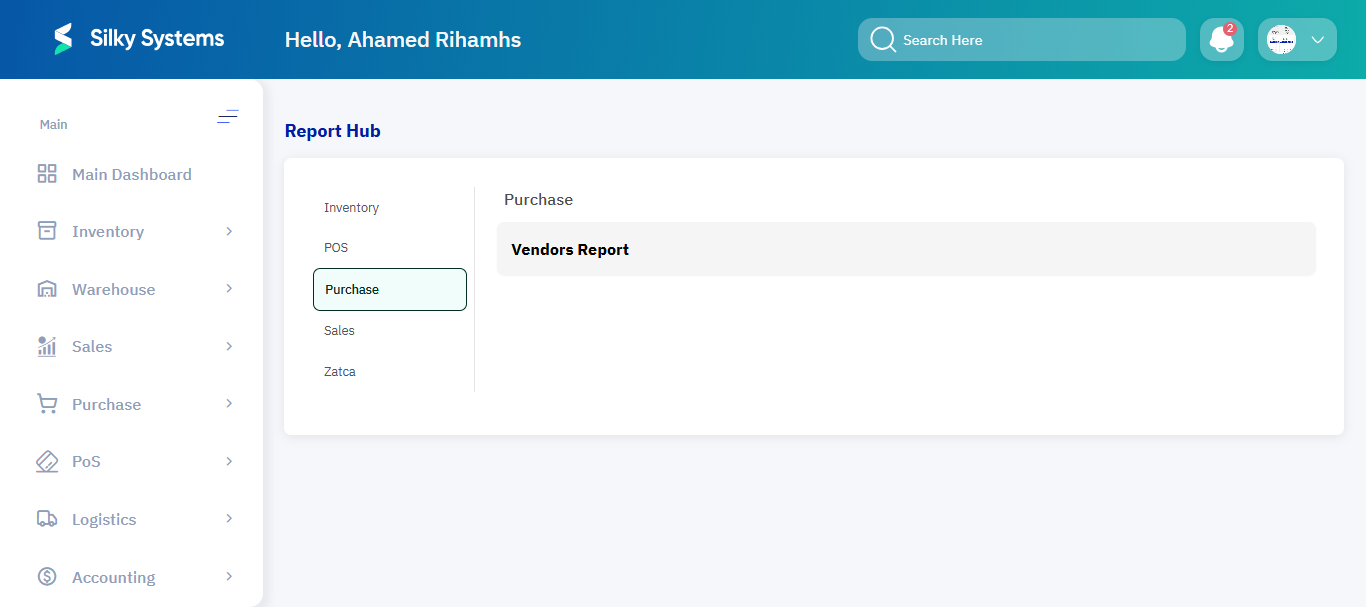Collapse the sidebar using the hamburger icon
1366x607 pixels.
pyautogui.click(x=228, y=117)
